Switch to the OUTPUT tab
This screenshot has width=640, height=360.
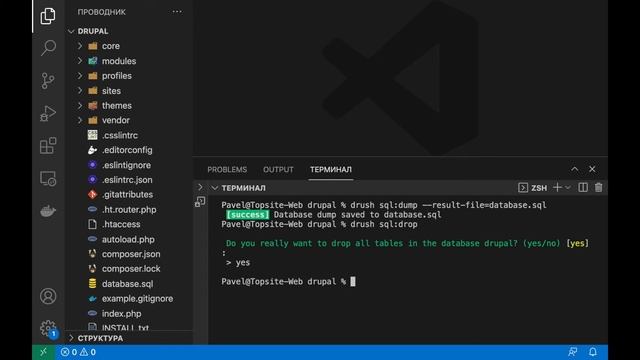click(x=278, y=169)
